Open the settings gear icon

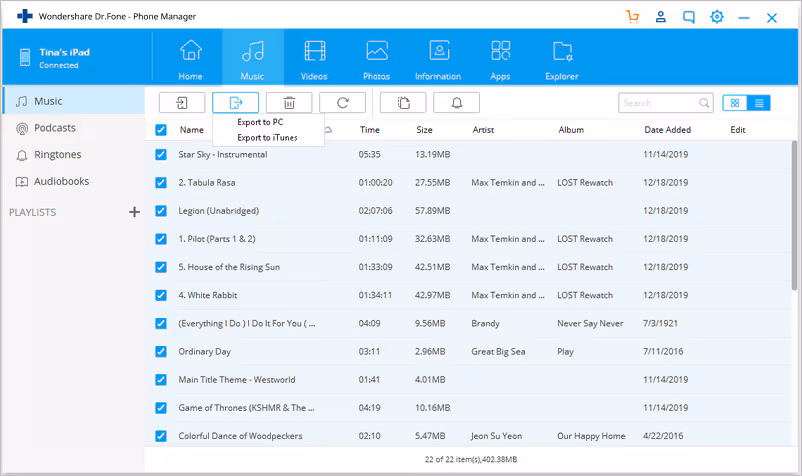pyautogui.click(x=717, y=17)
